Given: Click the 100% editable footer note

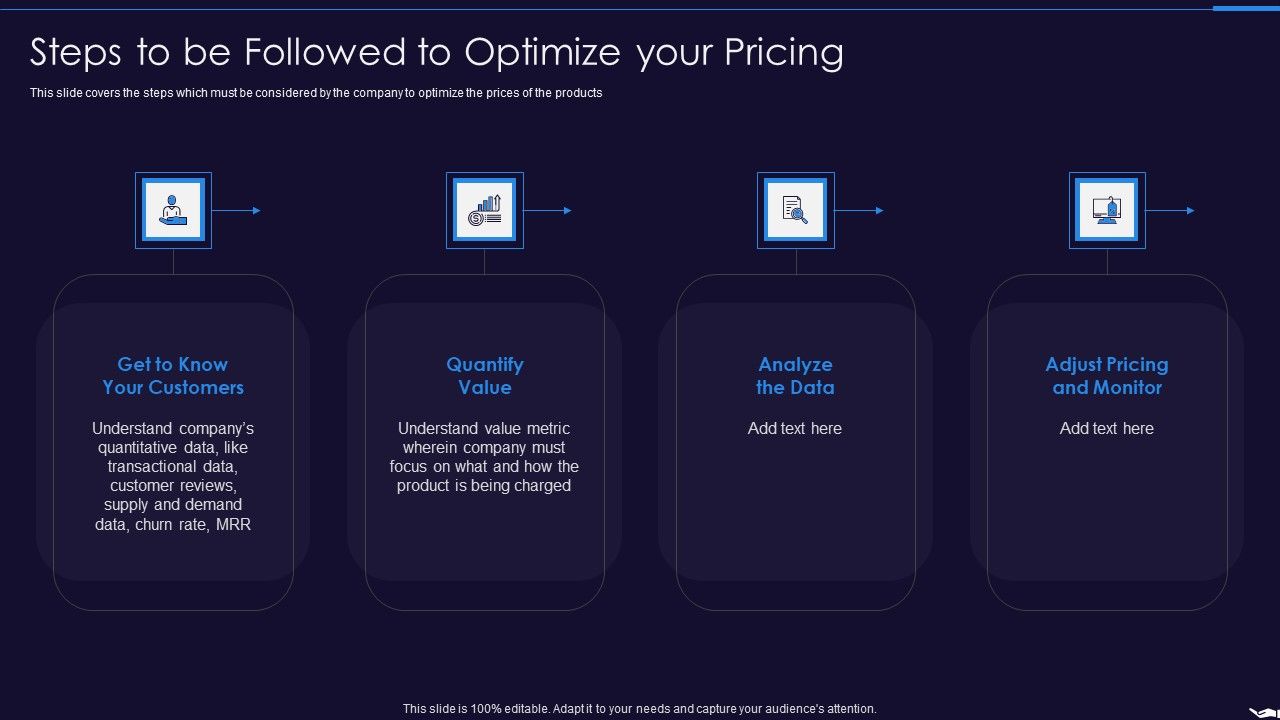Looking at the screenshot, I should click(640, 709).
